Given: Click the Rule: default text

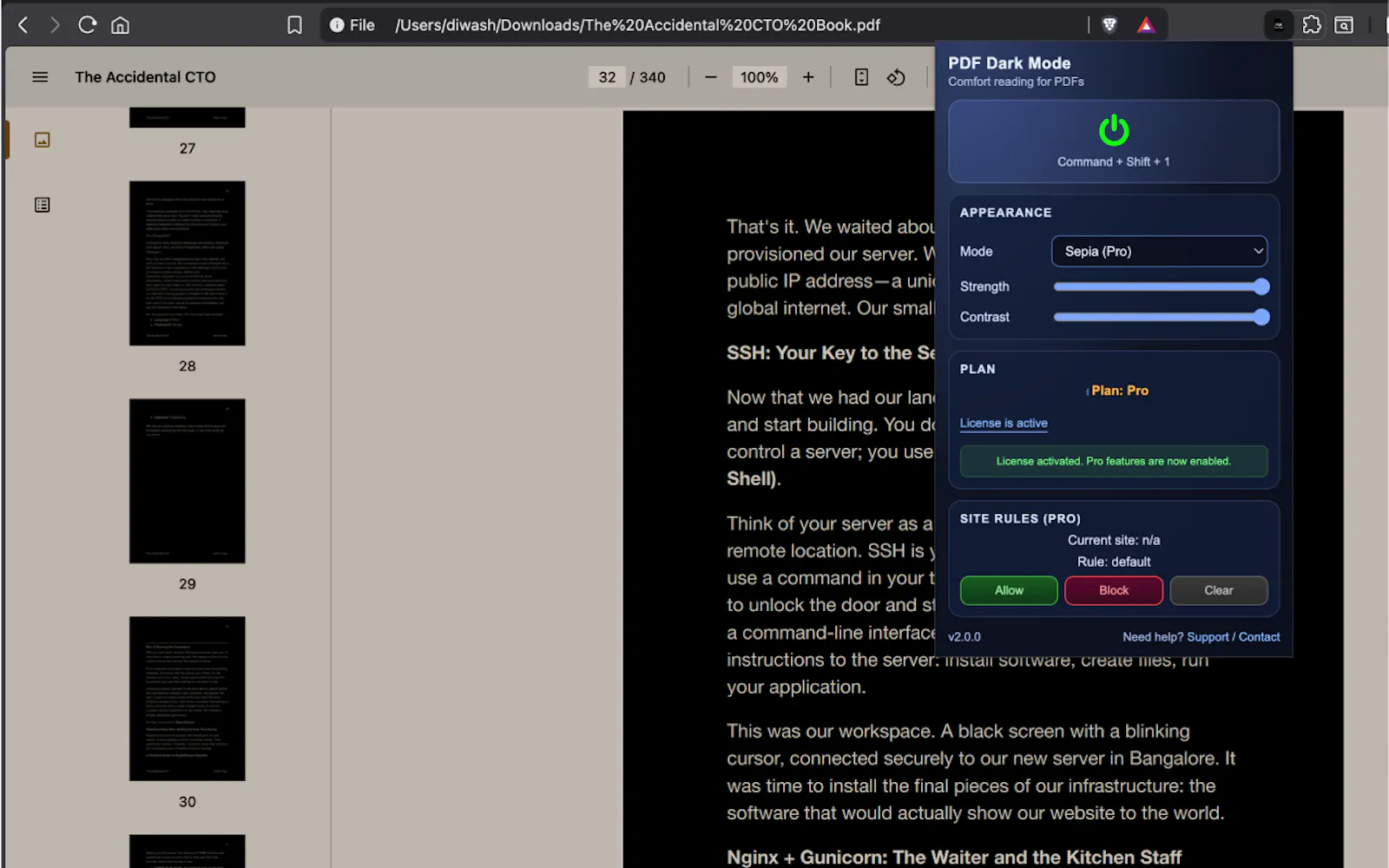Looking at the screenshot, I should point(1114,562).
